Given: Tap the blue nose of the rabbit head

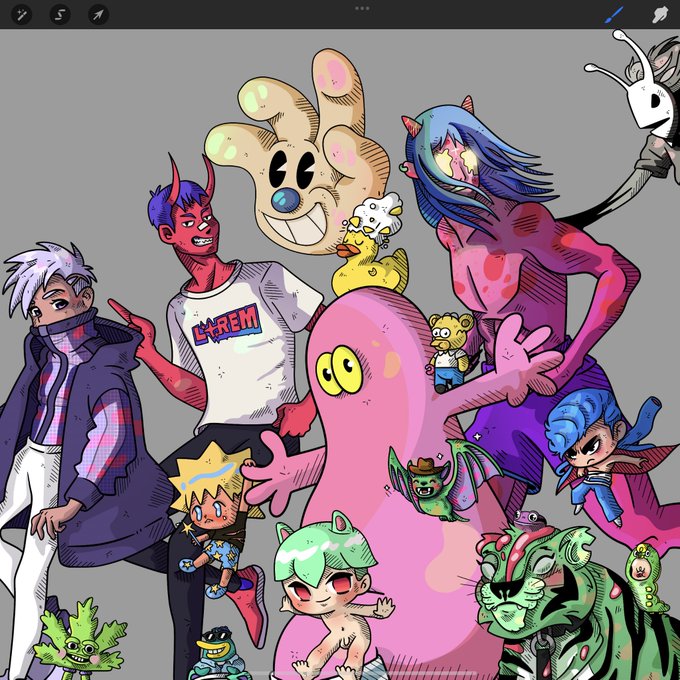Looking at the screenshot, I should point(285,201).
